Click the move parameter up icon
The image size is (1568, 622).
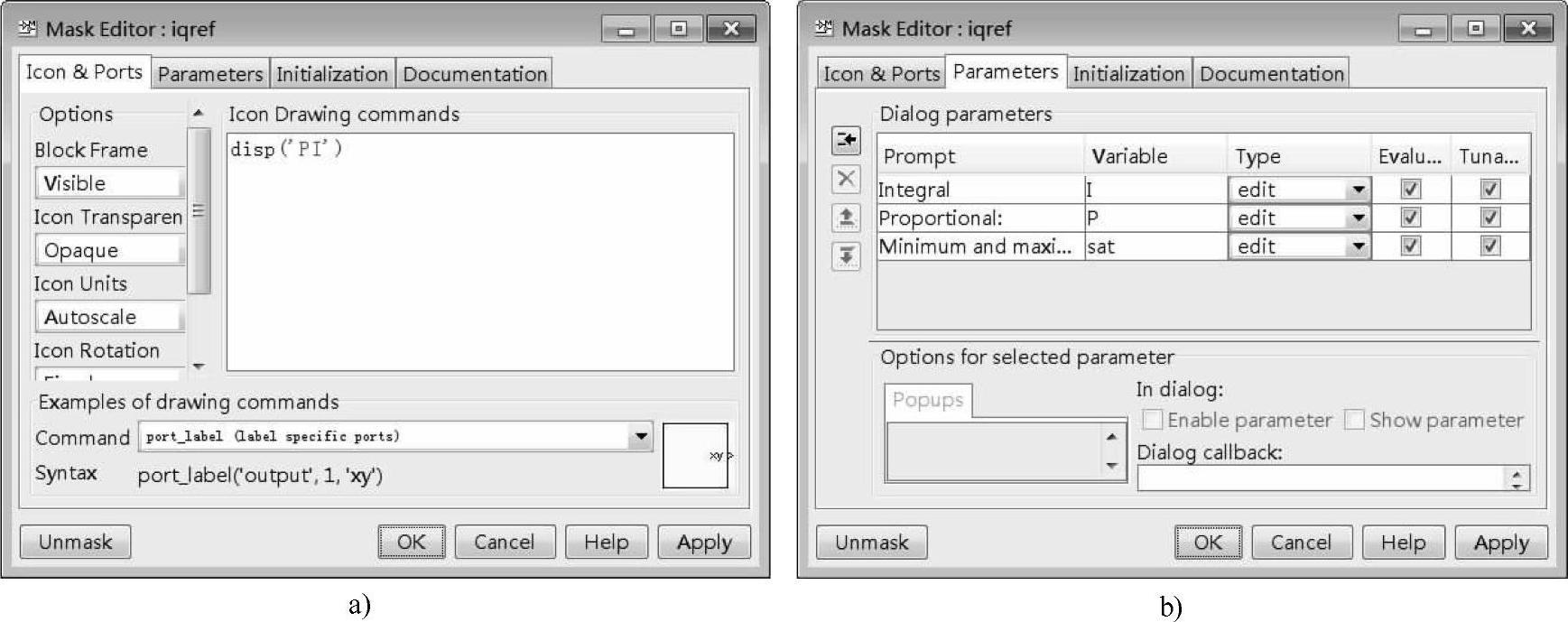[x=846, y=218]
